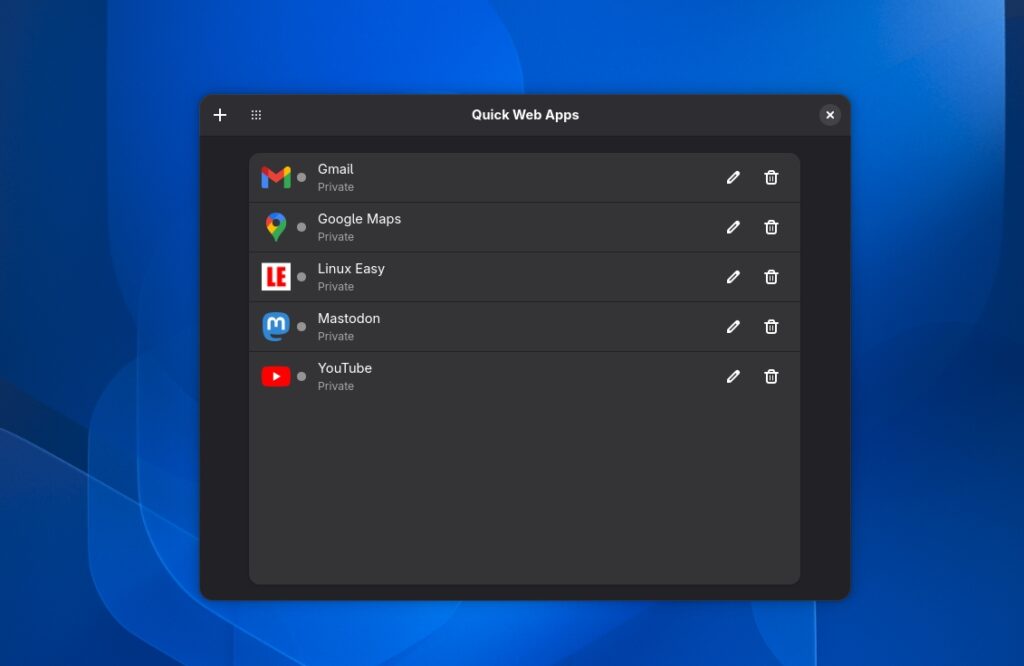Click the Private label under YouTube

pyautogui.click(x=336, y=386)
